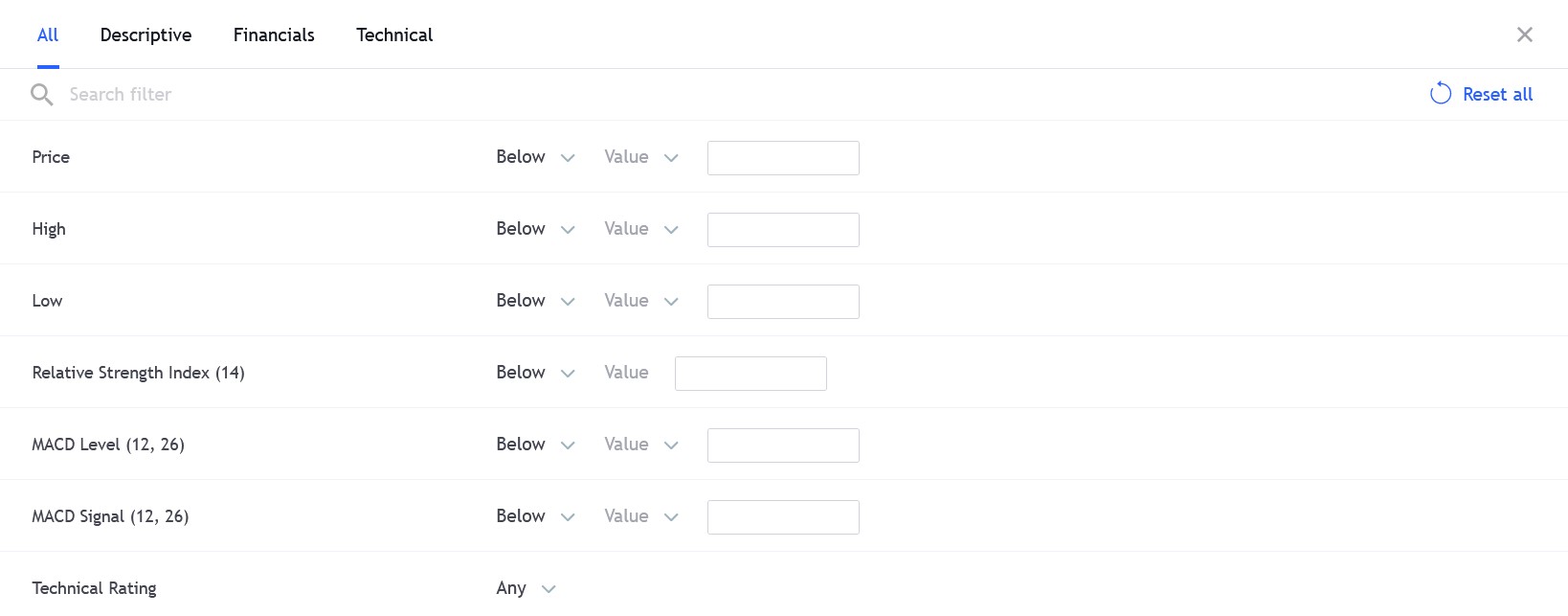This screenshot has height=616, width=1568.
Task: Expand the Low Value type dropdown
Action: [641, 301]
